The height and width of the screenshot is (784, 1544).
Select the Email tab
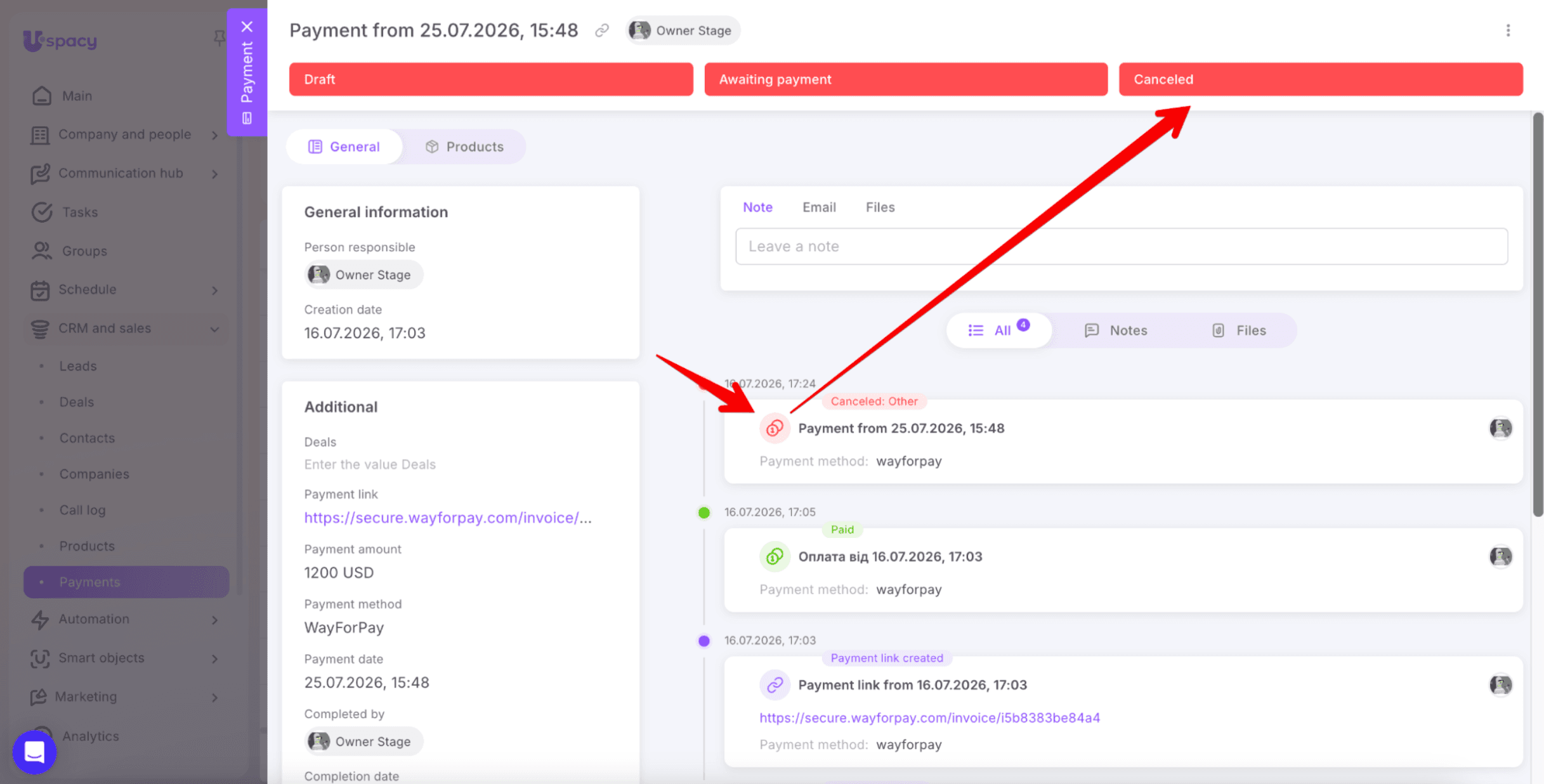tap(819, 207)
